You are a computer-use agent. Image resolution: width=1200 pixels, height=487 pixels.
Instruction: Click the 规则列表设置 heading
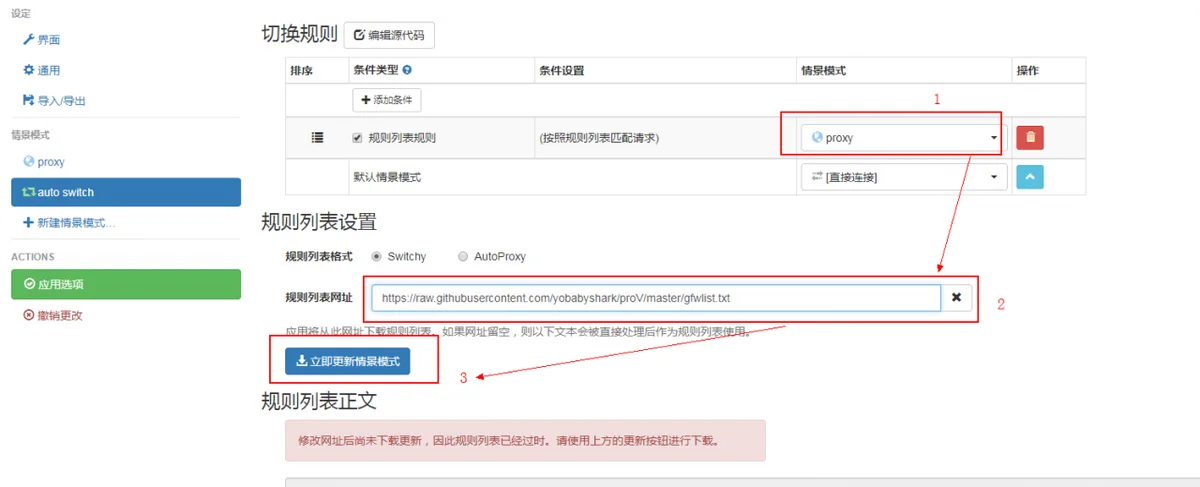(318, 221)
